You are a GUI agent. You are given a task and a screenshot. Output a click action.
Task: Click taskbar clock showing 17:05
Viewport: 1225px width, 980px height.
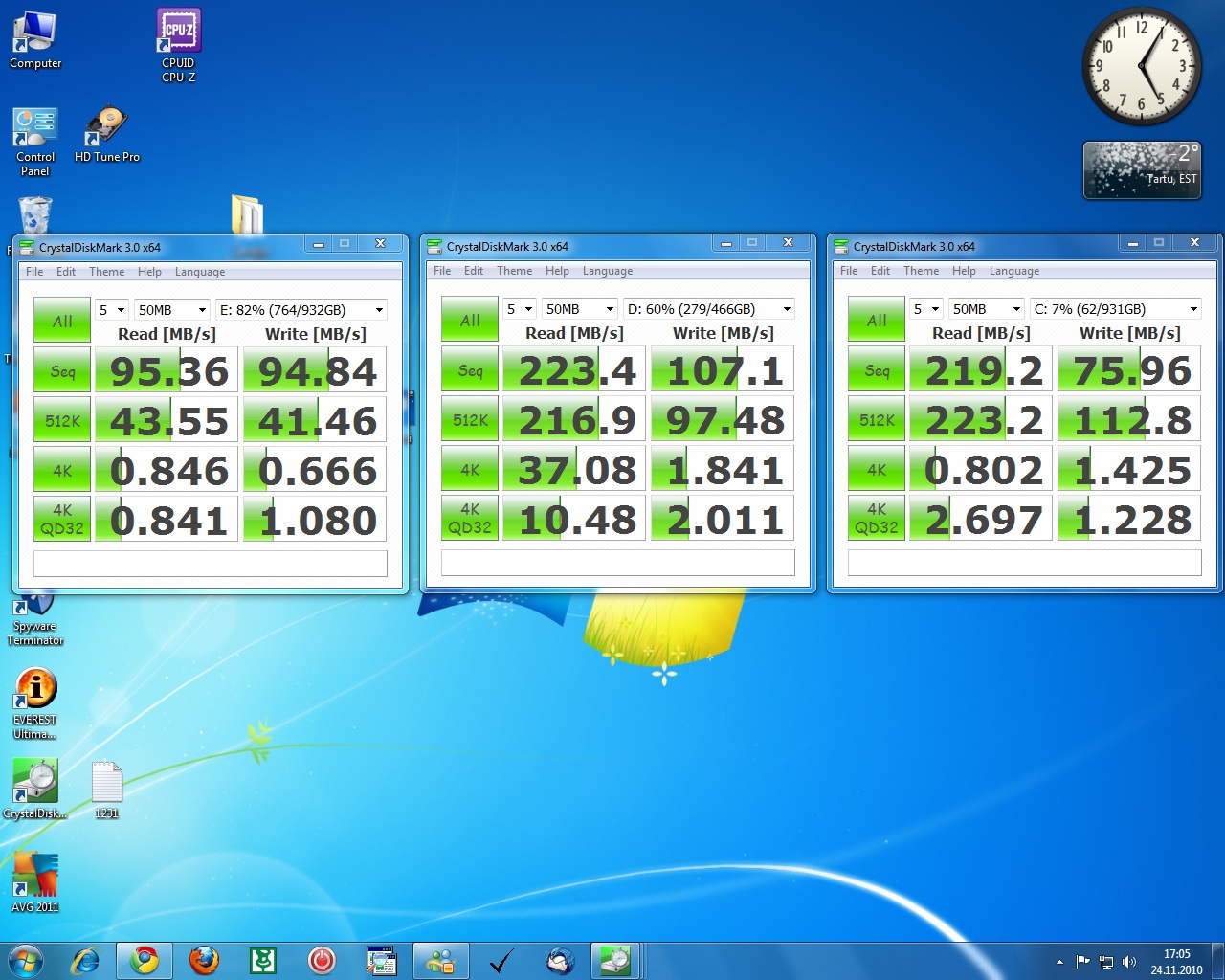[1176, 962]
